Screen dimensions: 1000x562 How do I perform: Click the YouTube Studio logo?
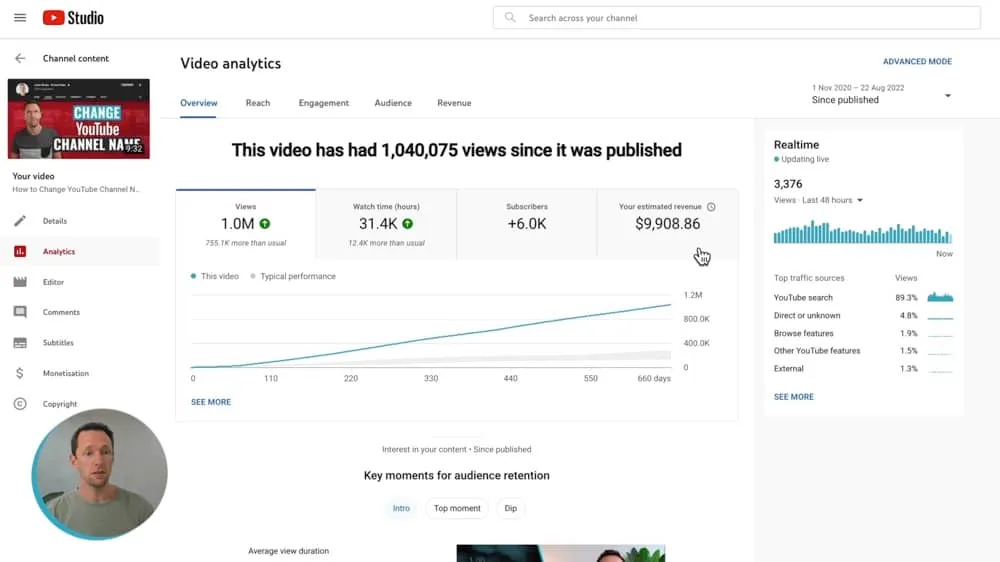73,18
